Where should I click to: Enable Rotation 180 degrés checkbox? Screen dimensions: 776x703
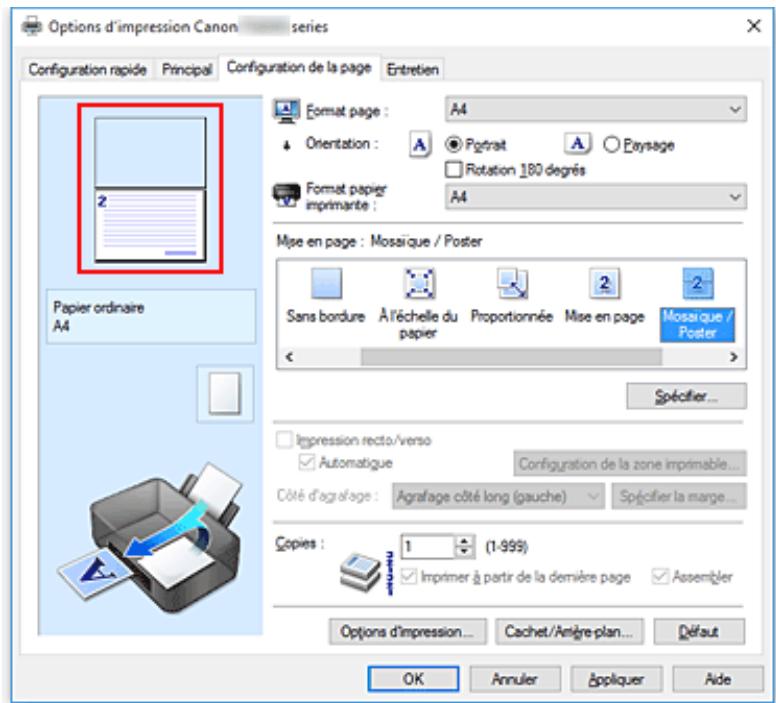click(453, 170)
